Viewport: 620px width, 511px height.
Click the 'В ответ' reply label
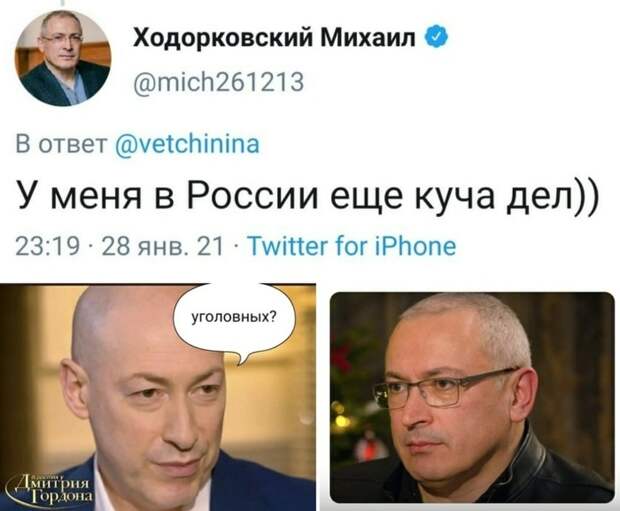[x=61, y=144]
